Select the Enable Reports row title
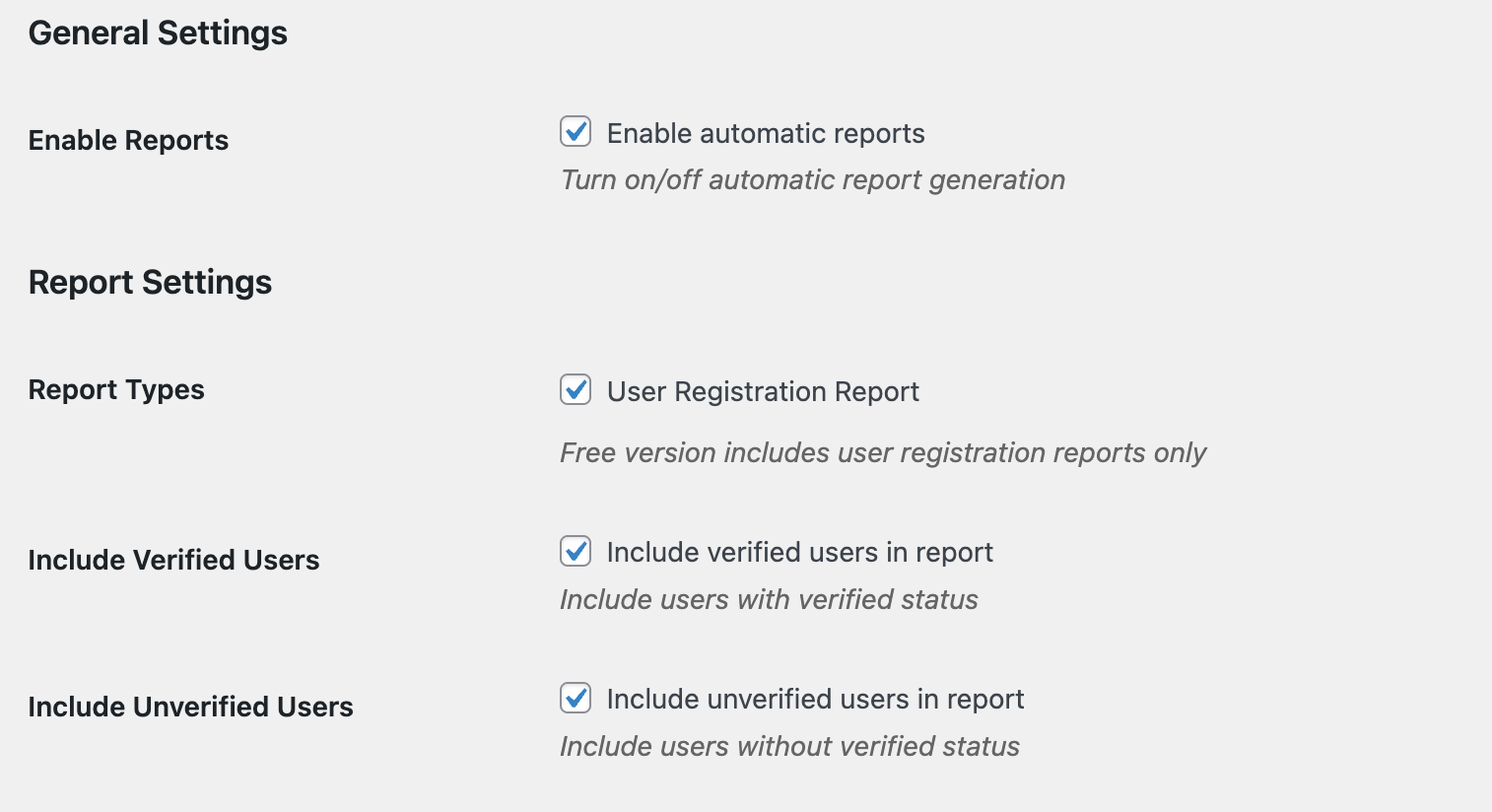The height and width of the screenshot is (812, 1492). (128, 140)
